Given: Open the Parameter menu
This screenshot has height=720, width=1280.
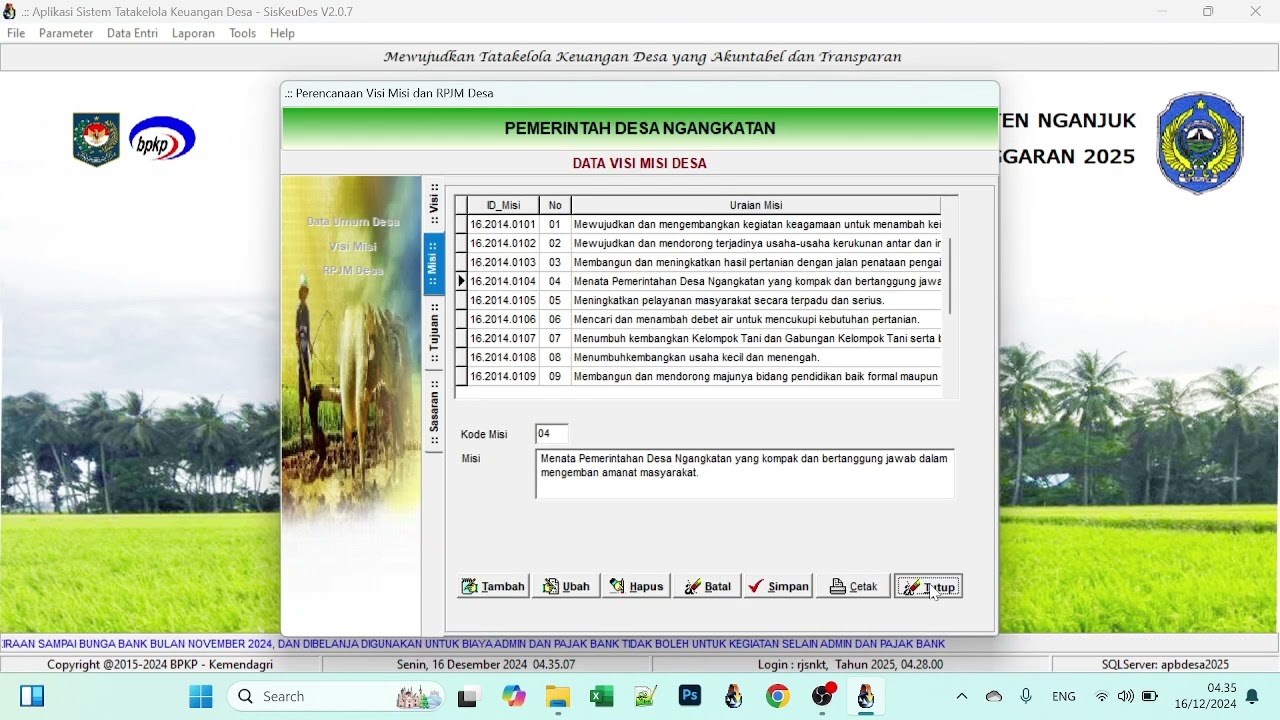Looking at the screenshot, I should pyautogui.click(x=66, y=33).
